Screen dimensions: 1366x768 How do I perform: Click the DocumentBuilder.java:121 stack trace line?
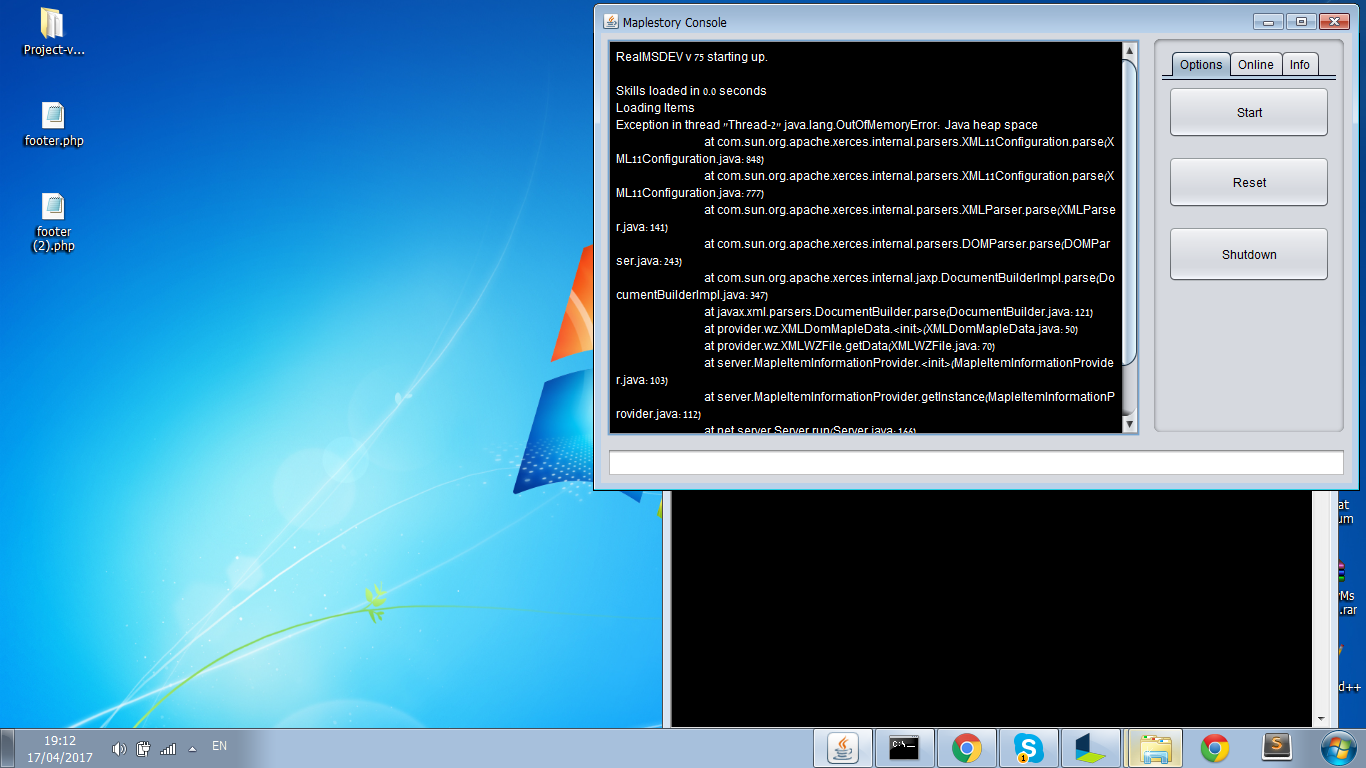tap(898, 311)
